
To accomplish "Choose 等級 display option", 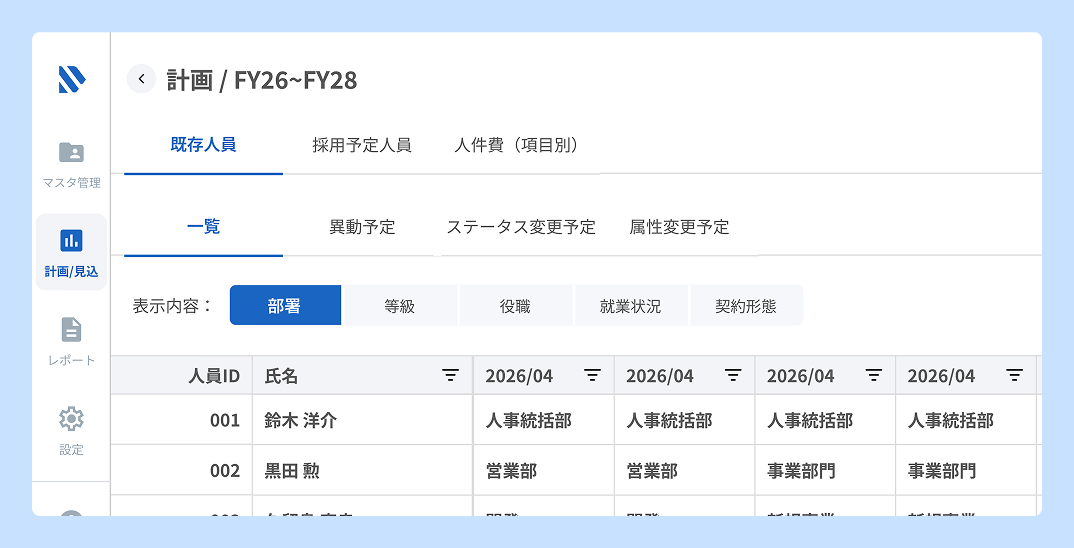I will coord(400,306).
